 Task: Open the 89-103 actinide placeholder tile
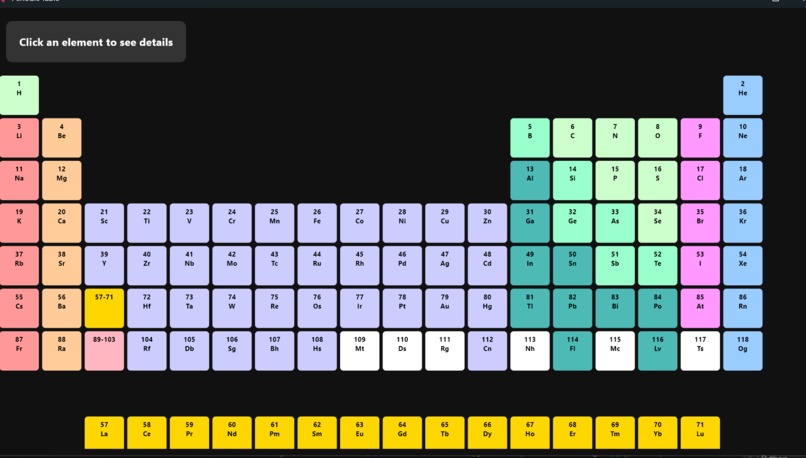coord(104,351)
